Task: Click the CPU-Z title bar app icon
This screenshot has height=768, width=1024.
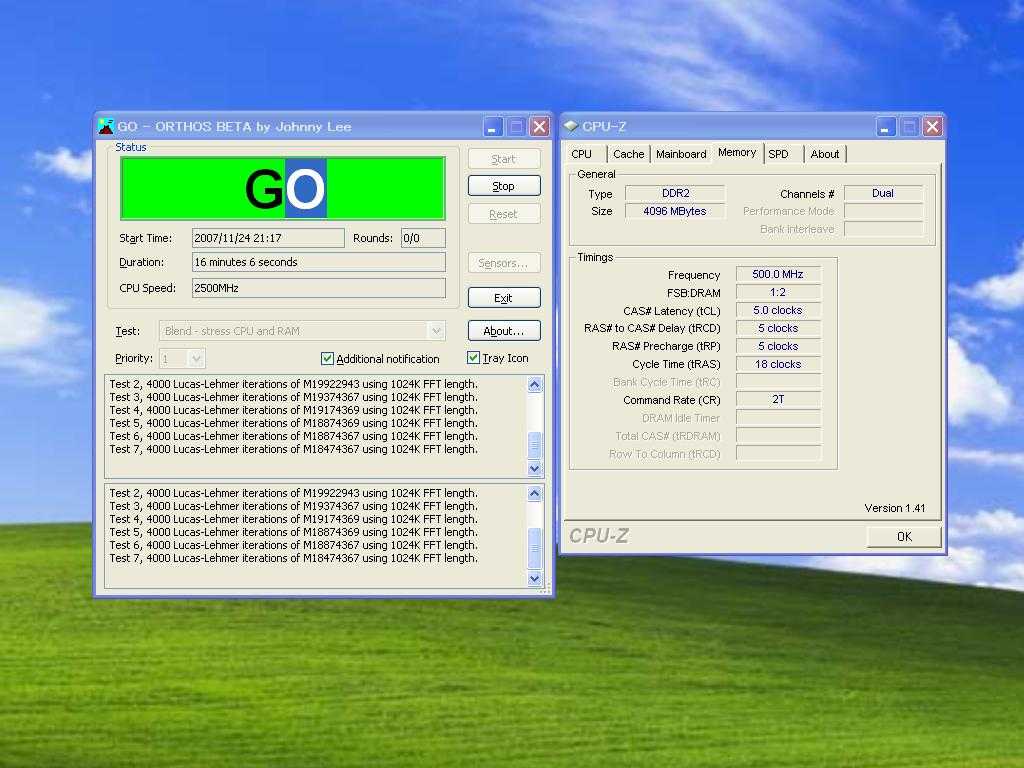Action: [x=571, y=126]
